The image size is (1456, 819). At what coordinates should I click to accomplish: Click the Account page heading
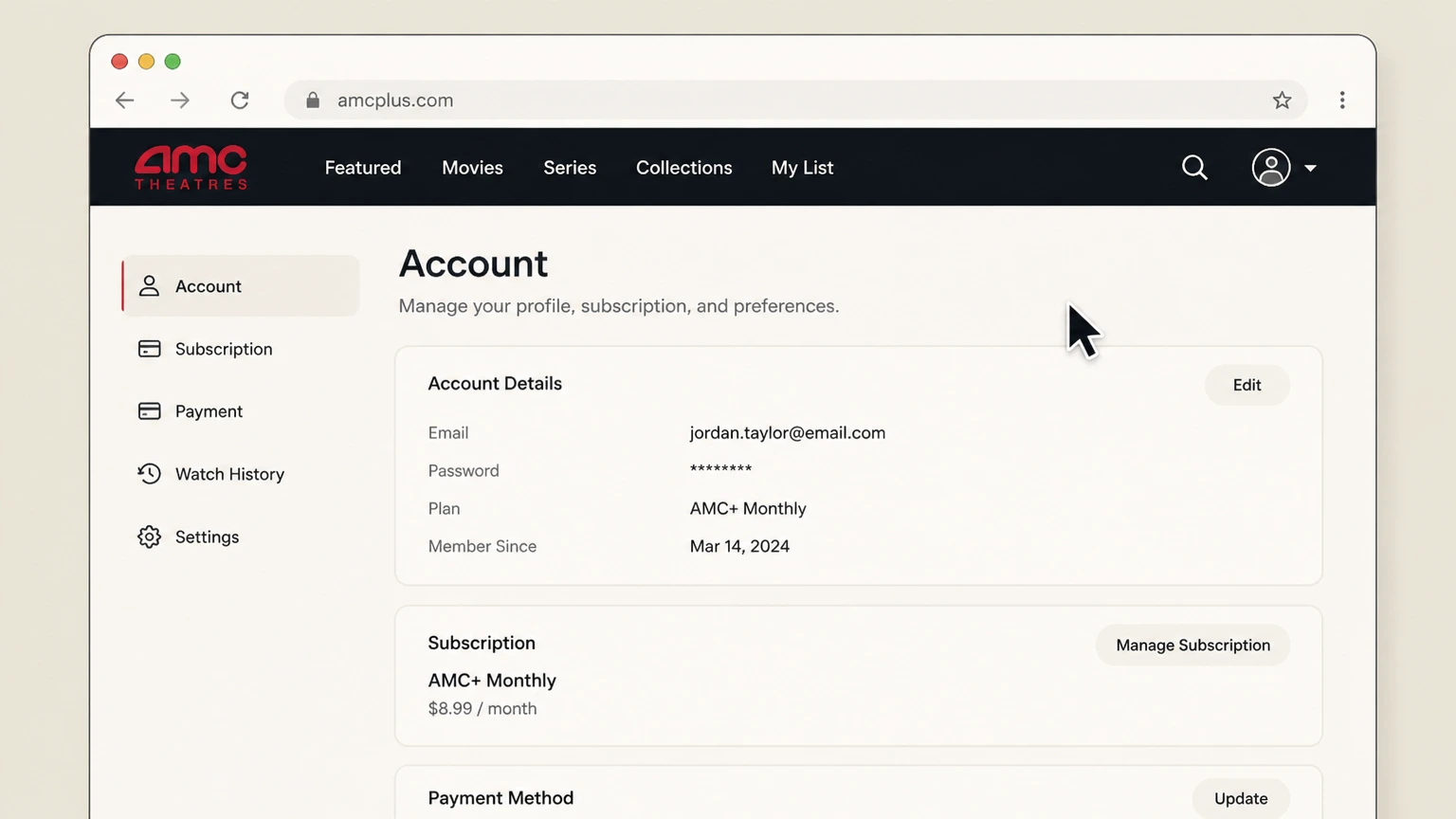(473, 264)
